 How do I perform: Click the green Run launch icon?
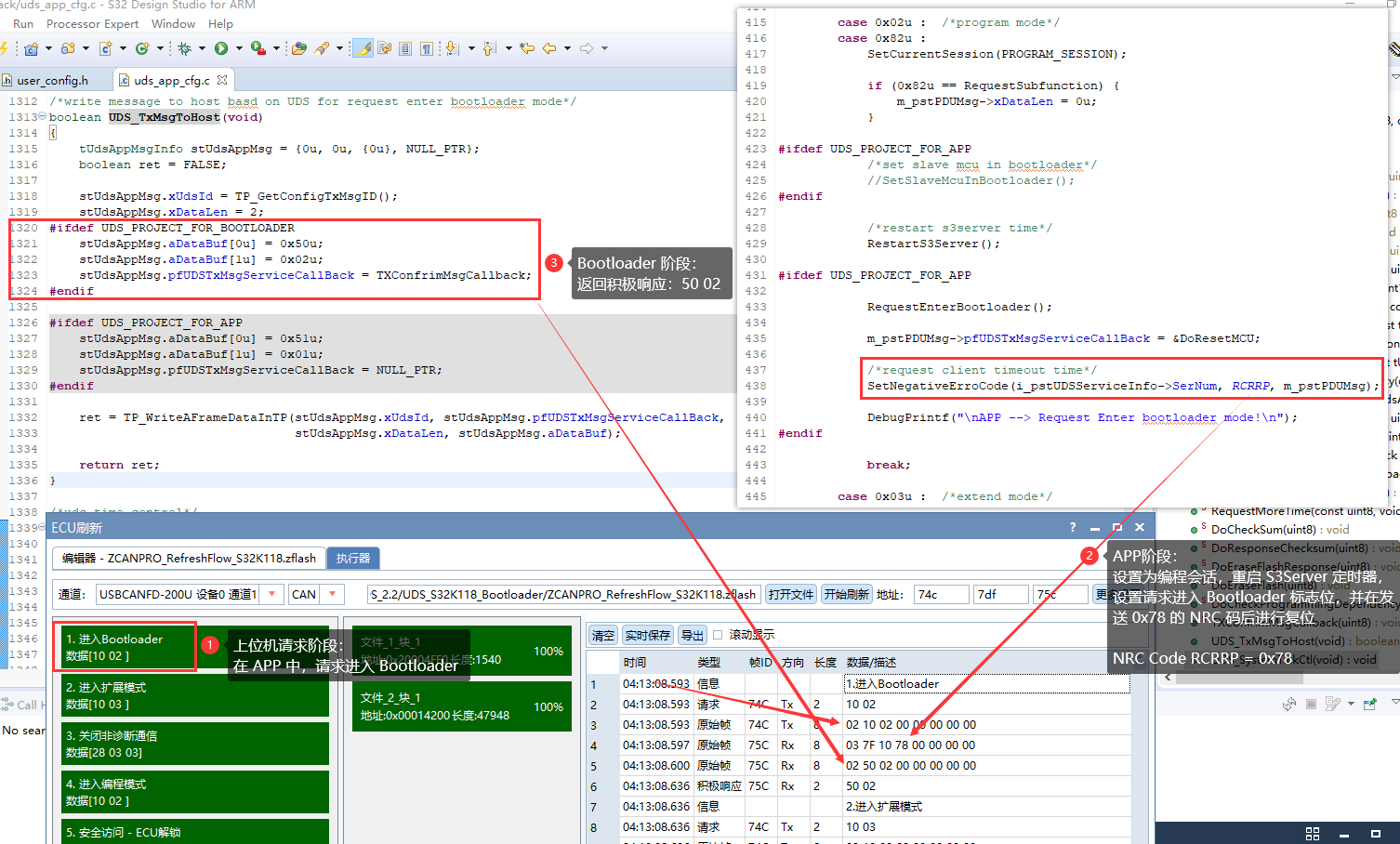click(221, 48)
